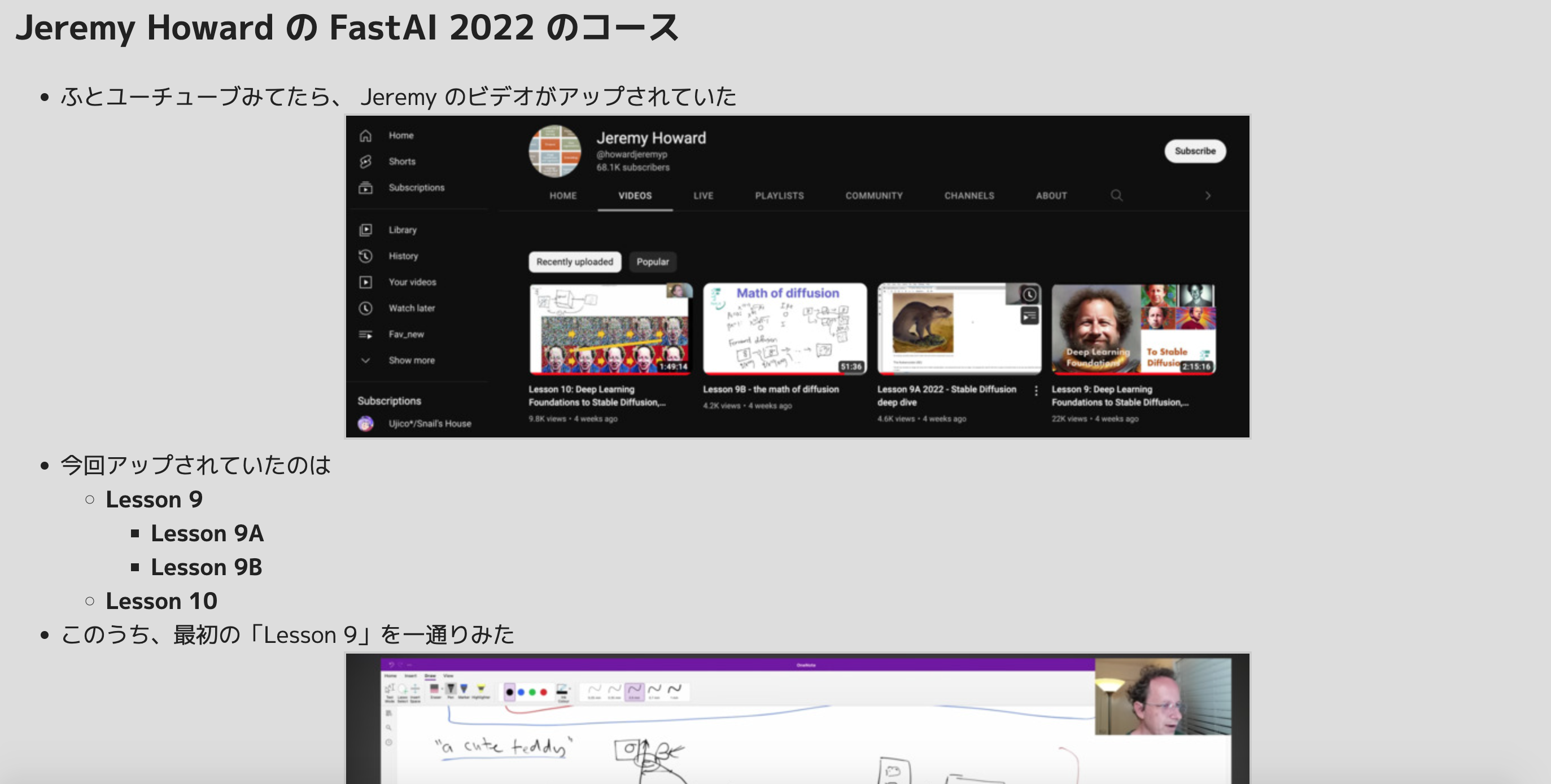
Task: Open Subscriptions in the YouTube sidebar
Action: (x=401, y=187)
